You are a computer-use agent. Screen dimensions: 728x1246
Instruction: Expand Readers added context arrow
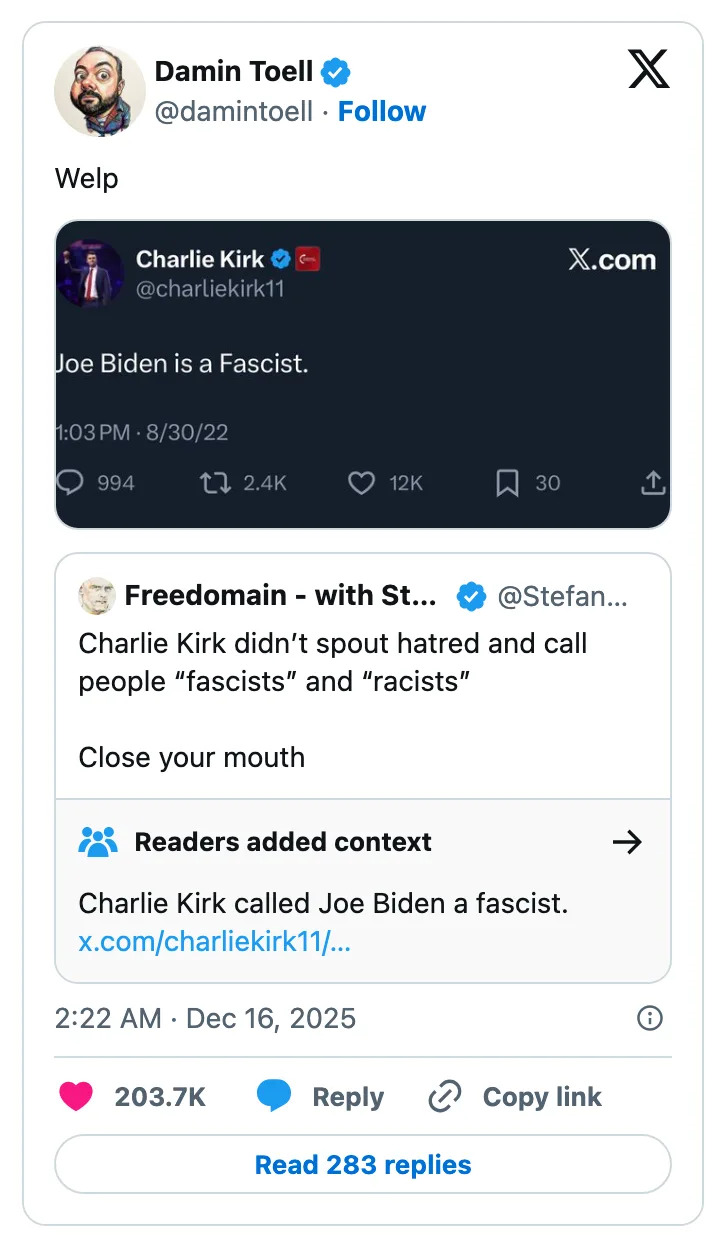coord(627,842)
